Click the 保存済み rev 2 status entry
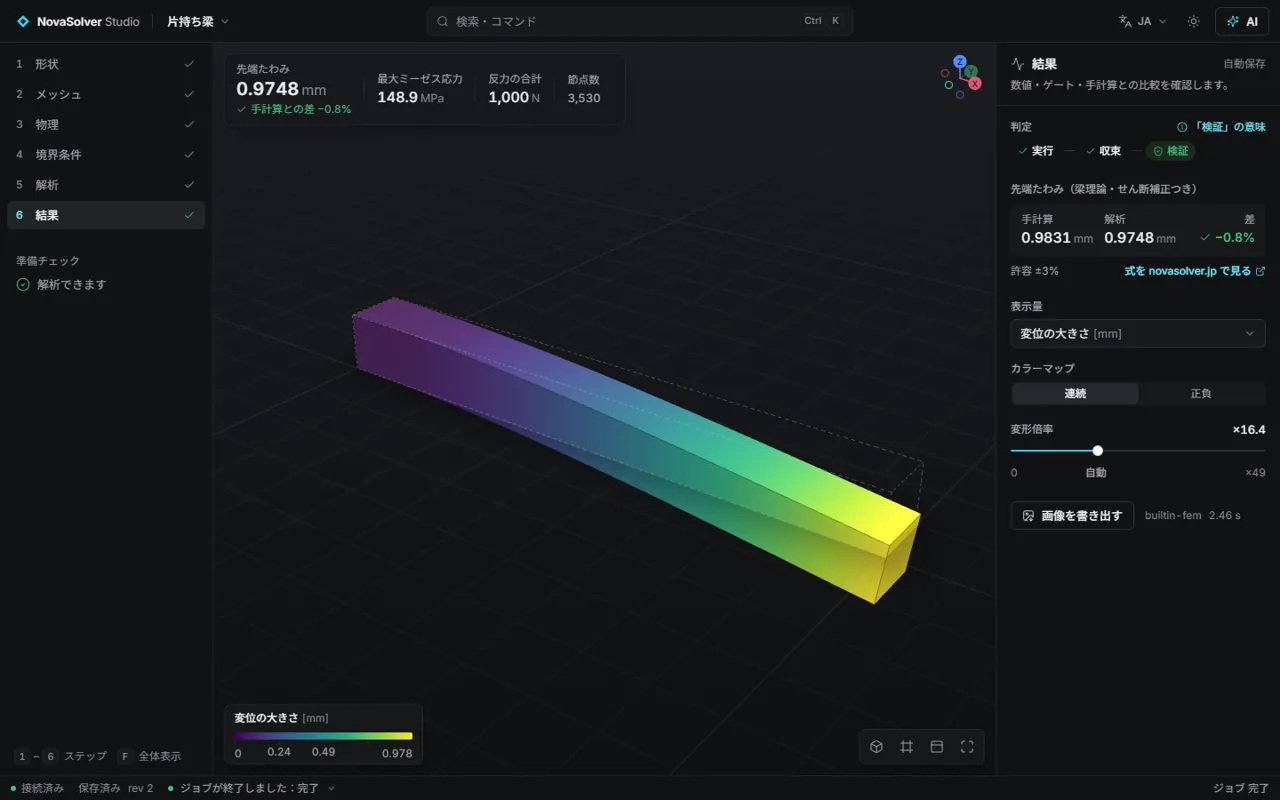 [x=116, y=788]
